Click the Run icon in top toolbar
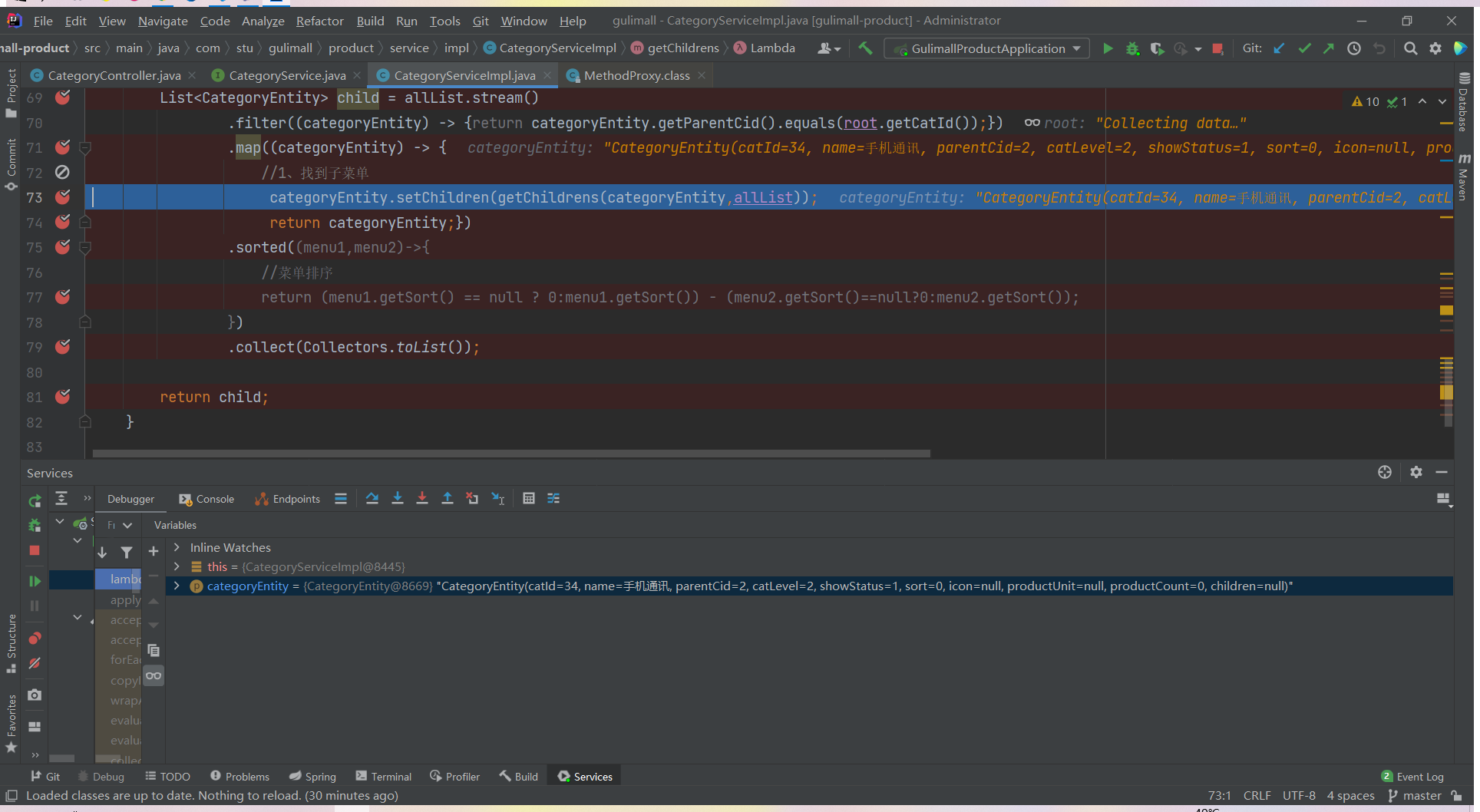This screenshot has width=1480, height=812. tap(1108, 48)
